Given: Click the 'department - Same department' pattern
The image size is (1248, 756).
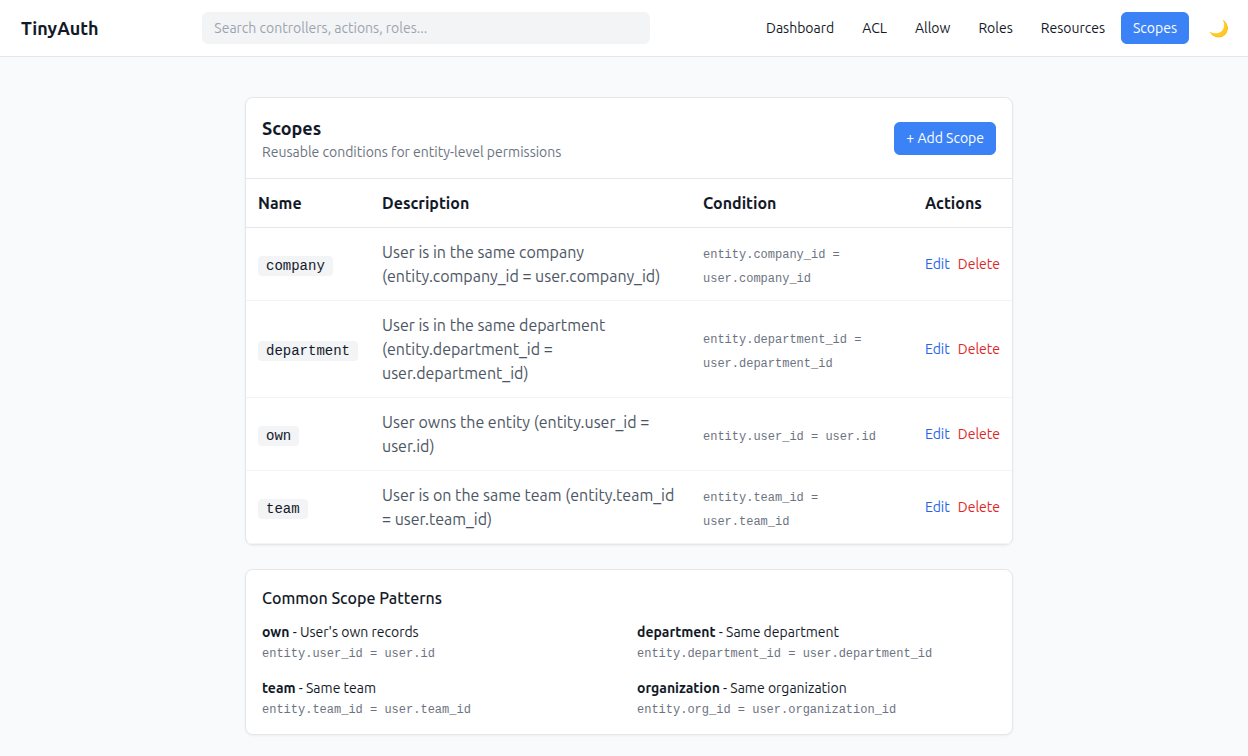Looking at the screenshot, I should 738,632.
